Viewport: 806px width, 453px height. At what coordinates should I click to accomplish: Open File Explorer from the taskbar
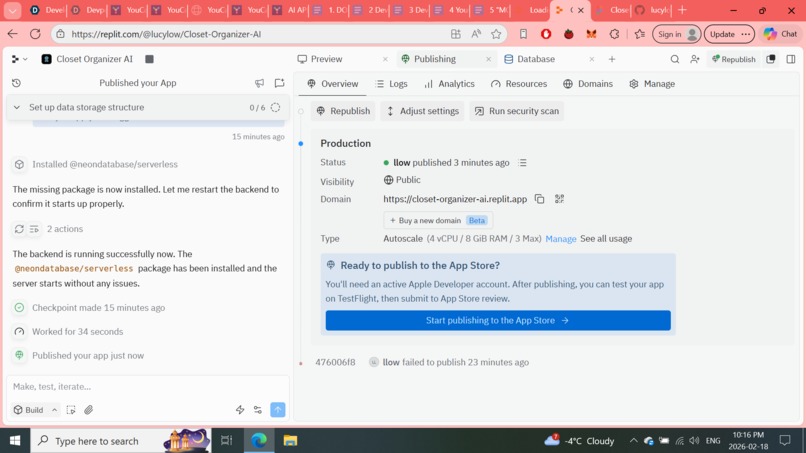pos(290,441)
